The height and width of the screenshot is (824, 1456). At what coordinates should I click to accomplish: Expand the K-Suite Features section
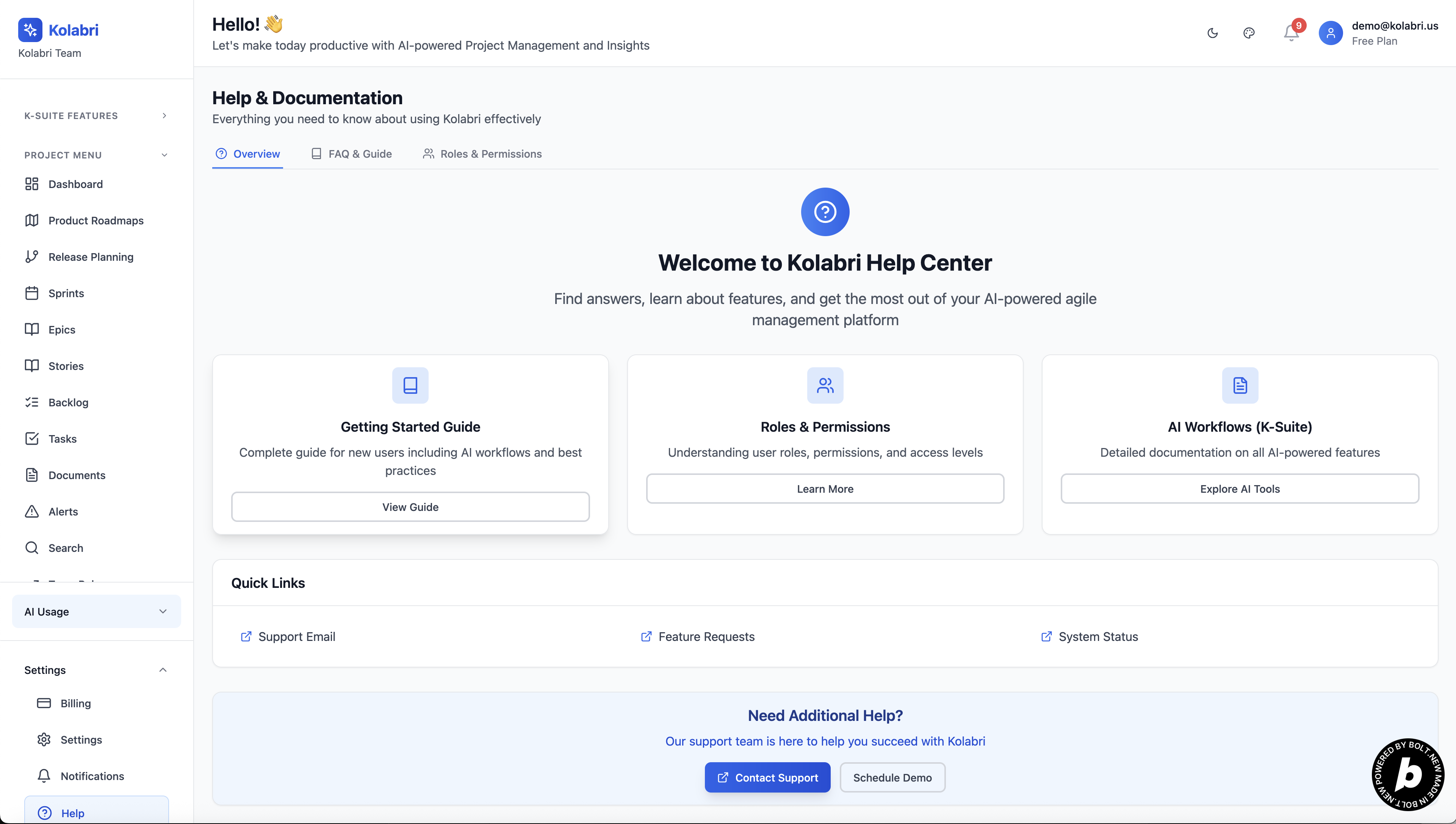[x=164, y=116]
